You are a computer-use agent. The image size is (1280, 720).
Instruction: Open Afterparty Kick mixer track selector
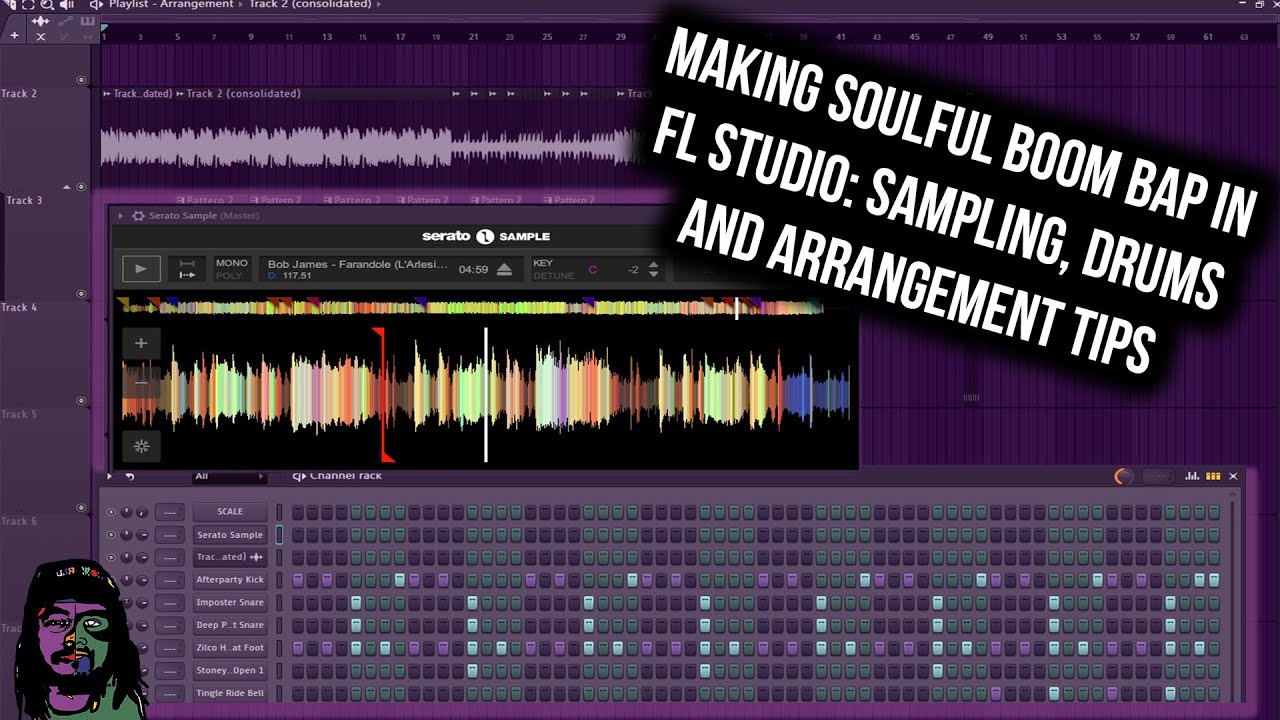(170, 580)
